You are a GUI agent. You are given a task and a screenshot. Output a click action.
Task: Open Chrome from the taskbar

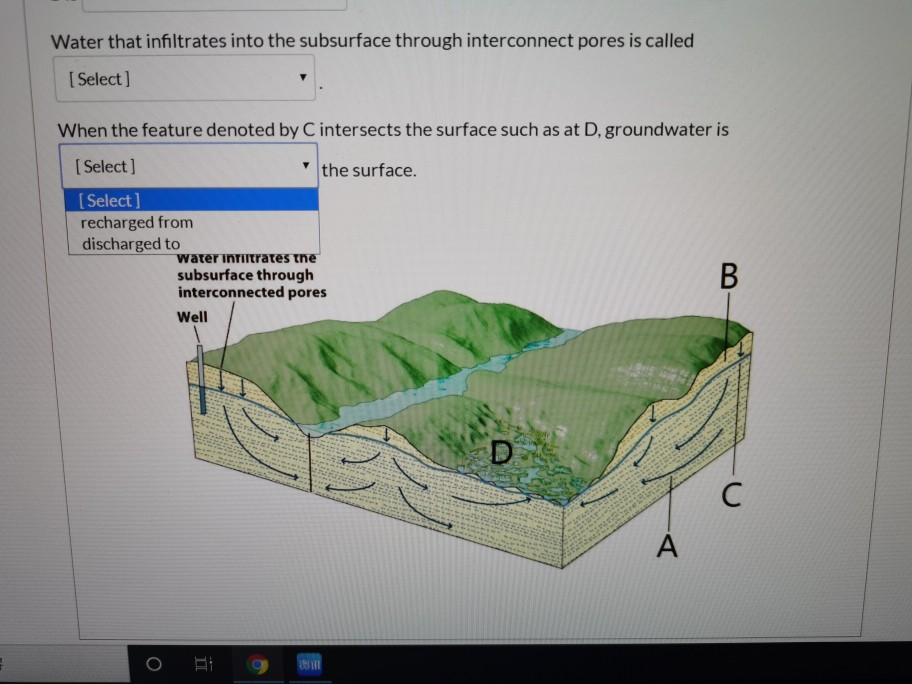click(x=257, y=664)
